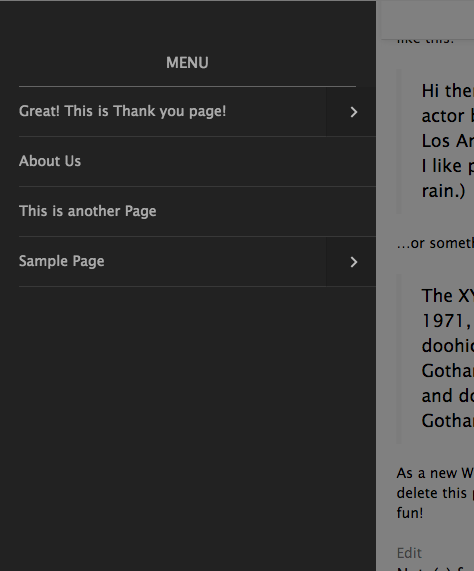
Task: Click the Edit link below the post
Action: coord(409,553)
